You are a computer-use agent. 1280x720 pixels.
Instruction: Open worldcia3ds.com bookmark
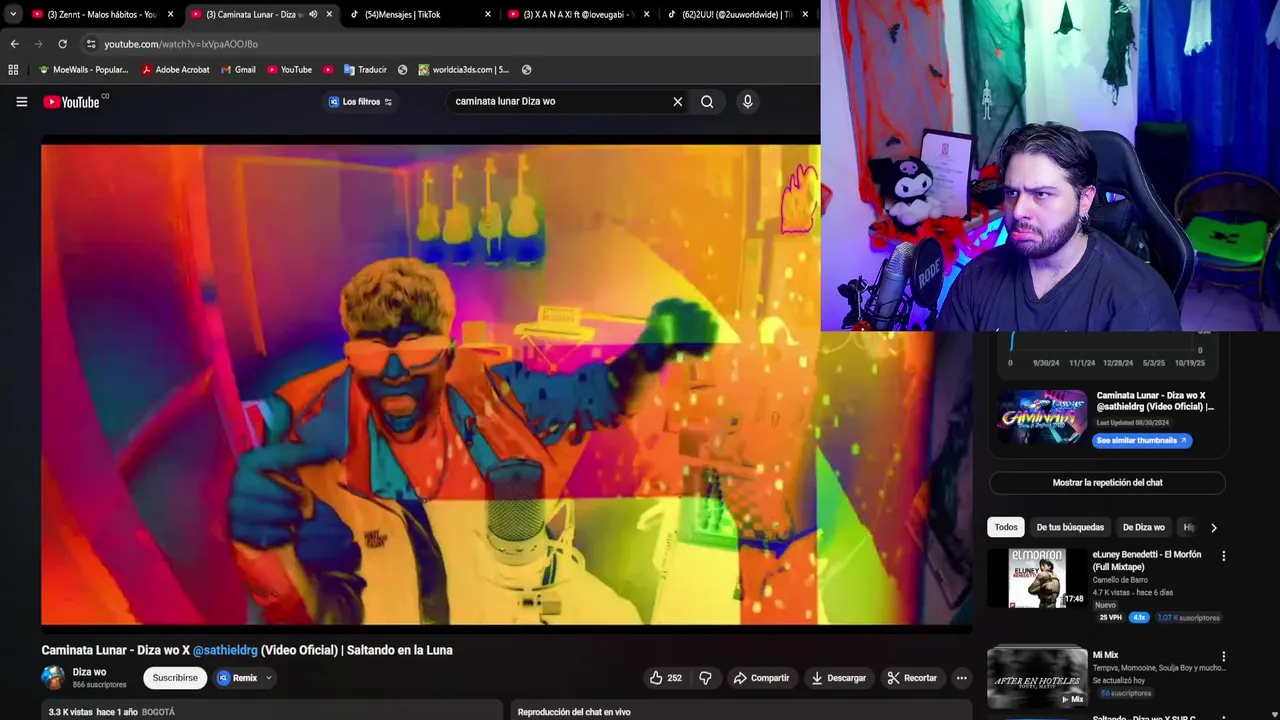pos(464,70)
